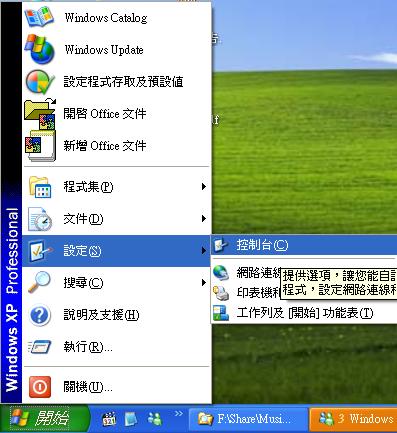The width and height of the screenshot is (397, 433).
Task: Expand the 設定(S) submenu arrow
Action: coord(204,251)
